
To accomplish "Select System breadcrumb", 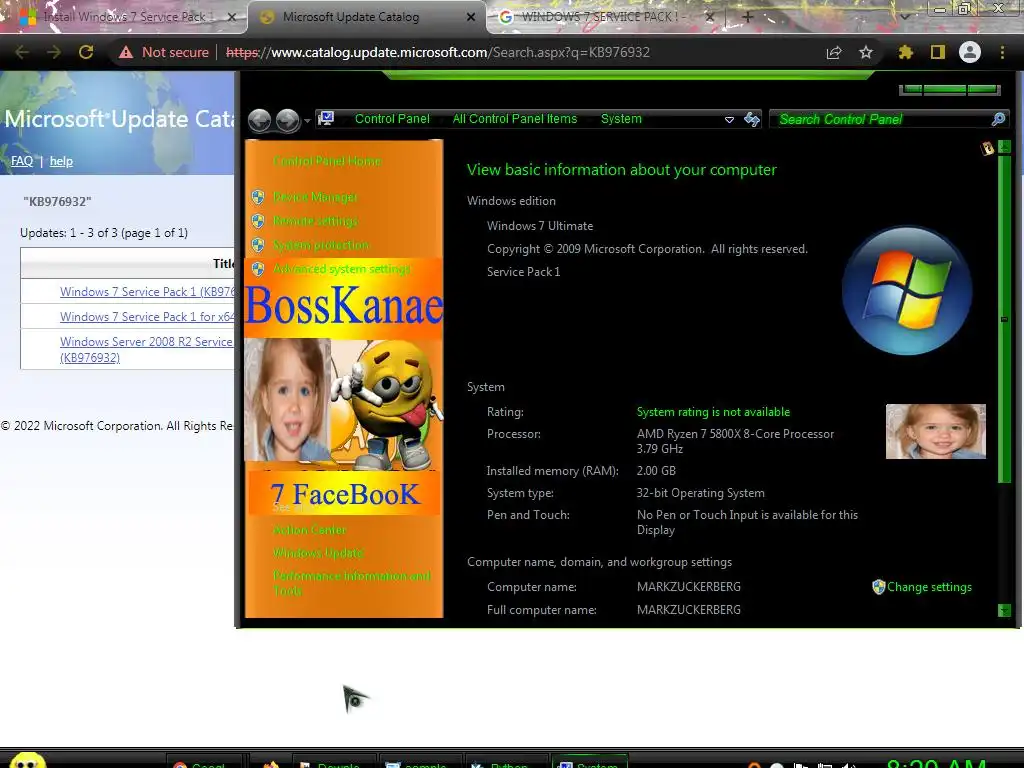I will click(621, 119).
